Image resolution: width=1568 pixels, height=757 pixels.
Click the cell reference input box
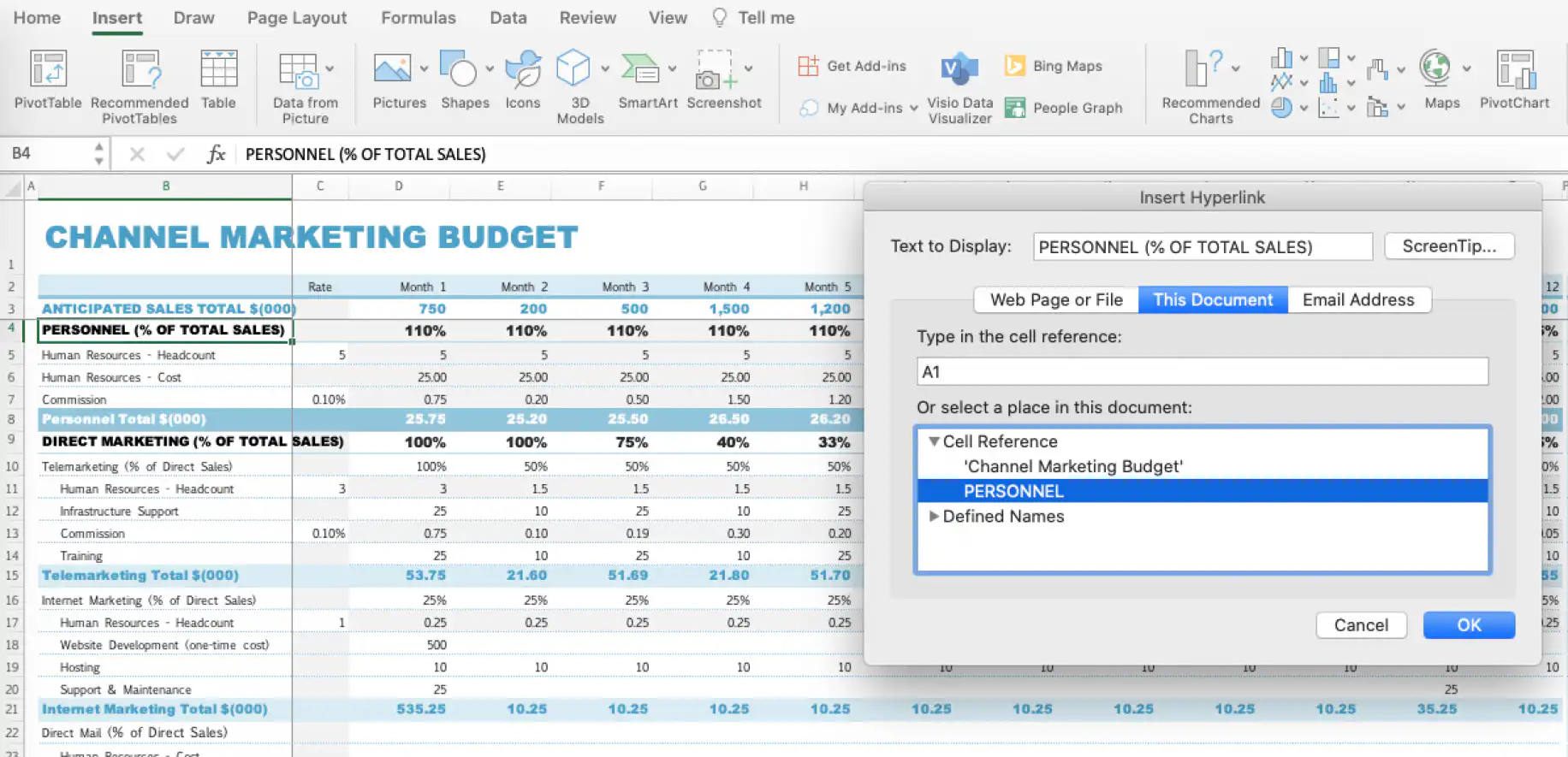pyautogui.click(x=1203, y=372)
